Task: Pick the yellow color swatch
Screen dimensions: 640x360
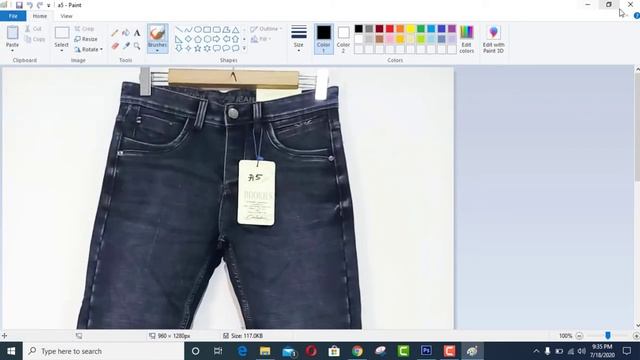Action: [410, 29]
